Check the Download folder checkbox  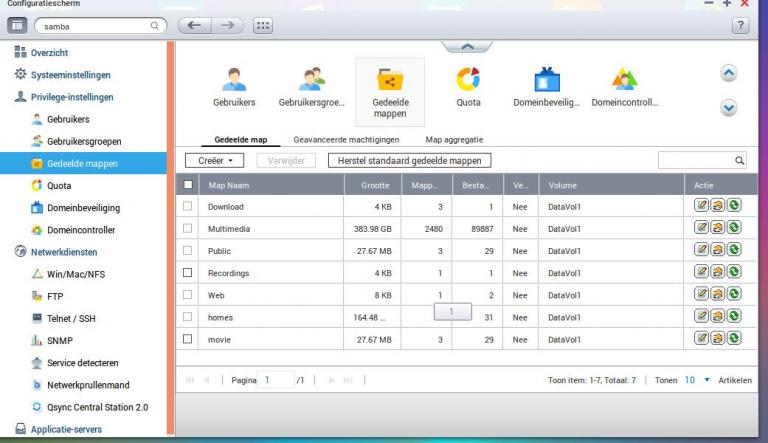point(187,207)
